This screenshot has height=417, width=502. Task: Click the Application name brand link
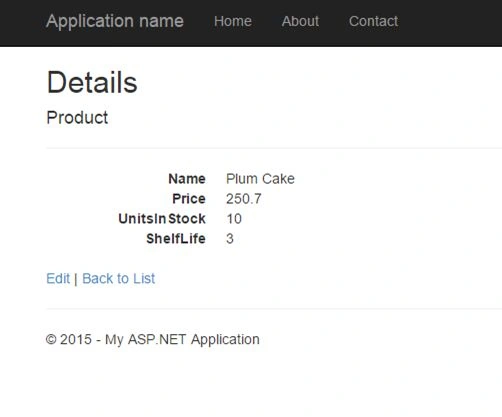[115, 21]
